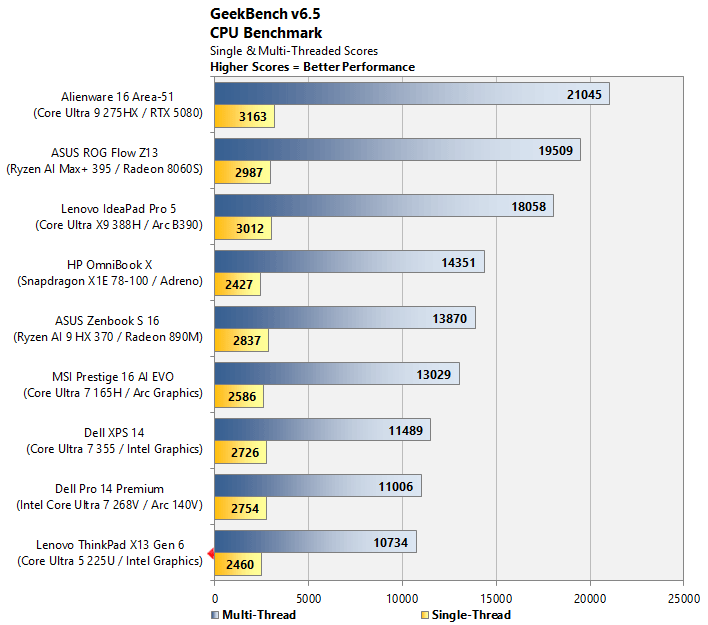Select the Alienware single-thread bar 3163
708x625 pixels.
point(244,116)
